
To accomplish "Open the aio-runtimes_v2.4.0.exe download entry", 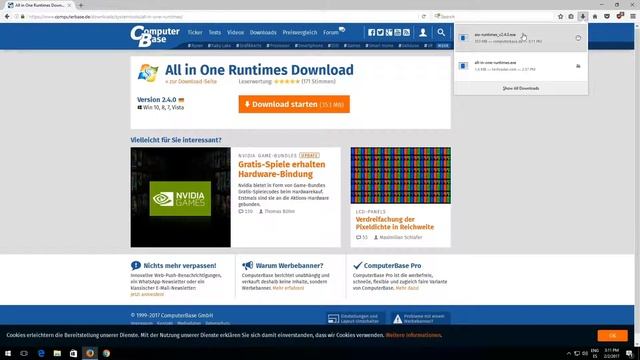I will [x=521, y=38].
